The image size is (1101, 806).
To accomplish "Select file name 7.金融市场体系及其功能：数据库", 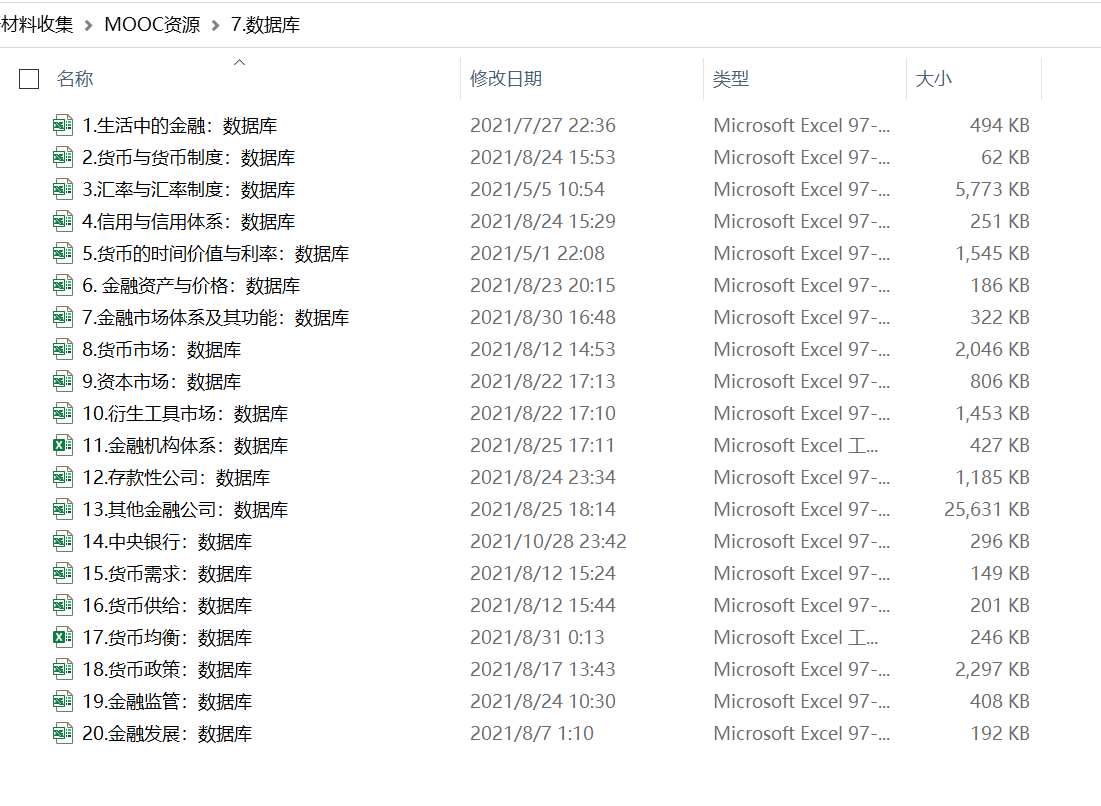I will click(x=216, y=317).
